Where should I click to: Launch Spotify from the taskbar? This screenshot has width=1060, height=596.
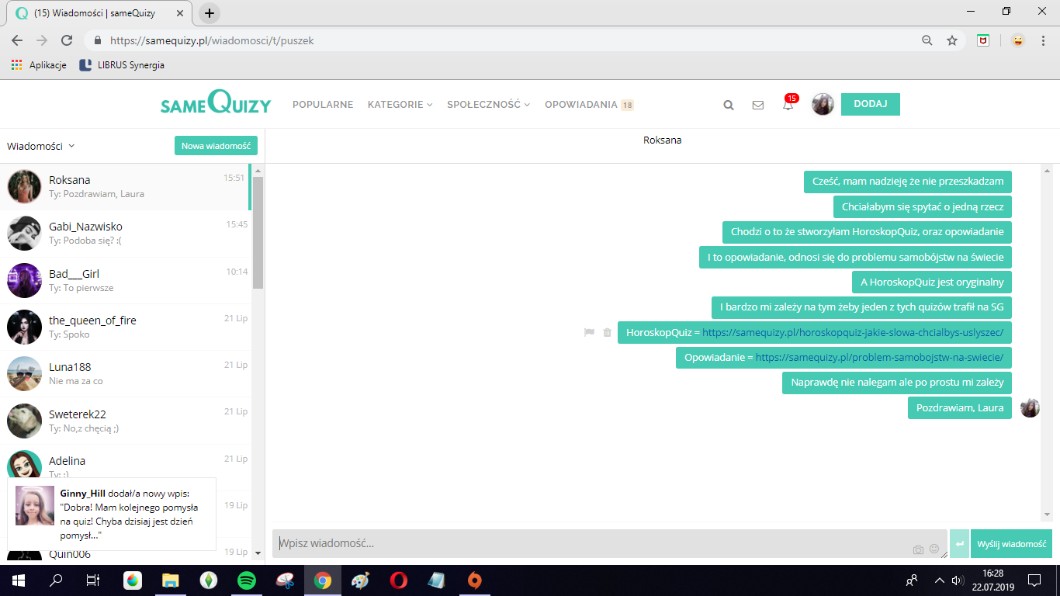click(246, 580)
